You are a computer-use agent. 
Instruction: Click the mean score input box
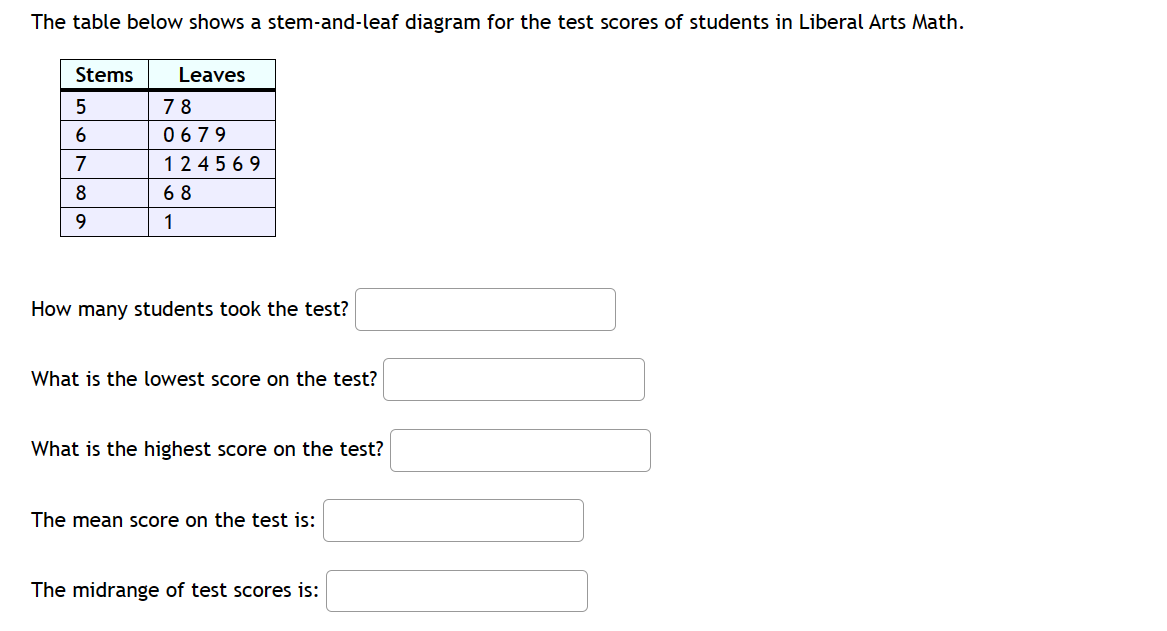pos(453,519)
